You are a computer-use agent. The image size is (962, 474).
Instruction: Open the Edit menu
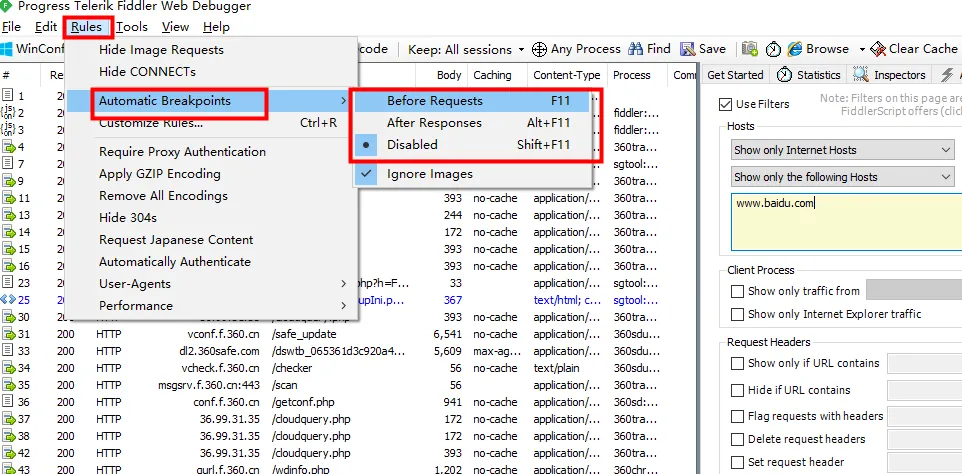[x=46, y=27]
